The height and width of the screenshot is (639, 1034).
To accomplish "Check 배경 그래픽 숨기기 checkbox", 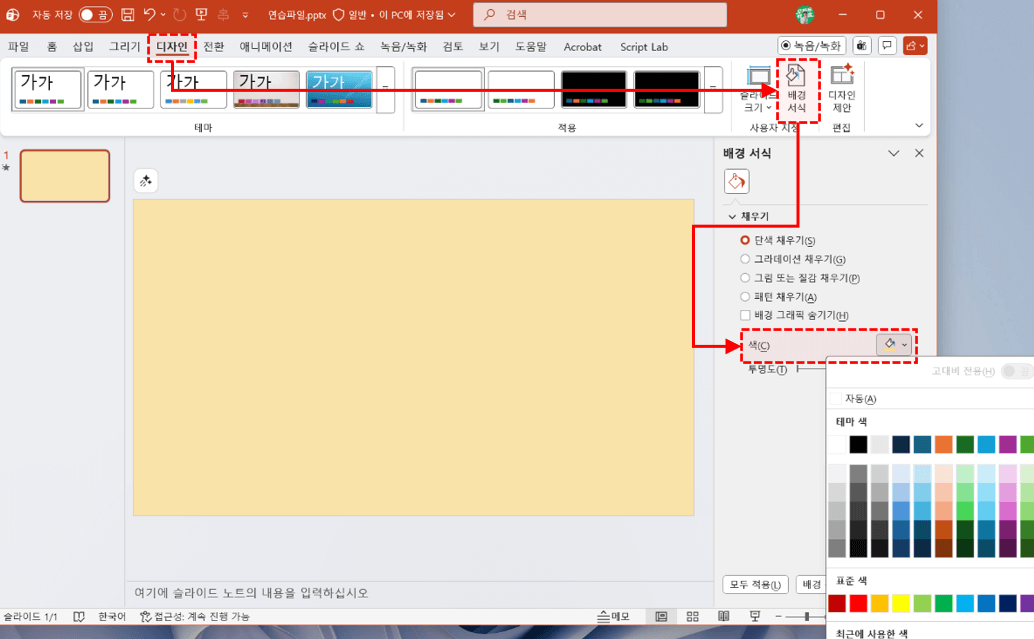I will (744, 315).
